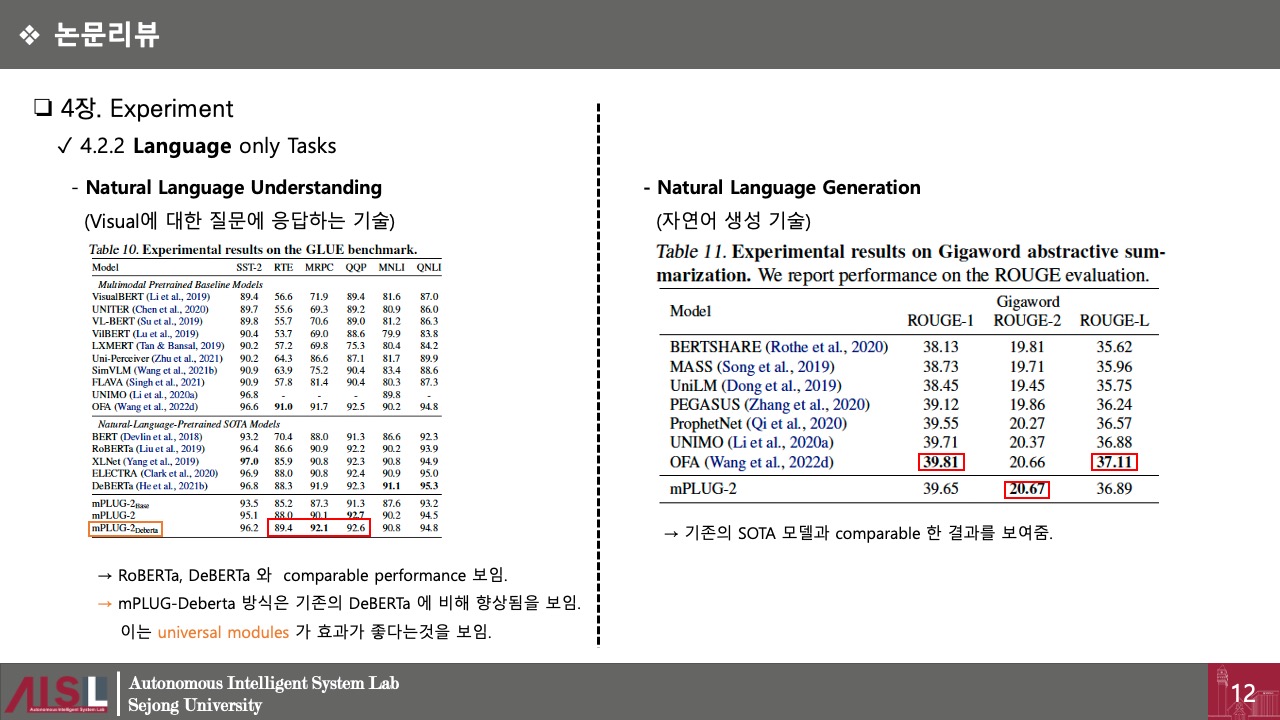The image size is (1280, 720).
Task: Click the 36.89 value in mPLUG-2 row
Action: (1113, 489)
